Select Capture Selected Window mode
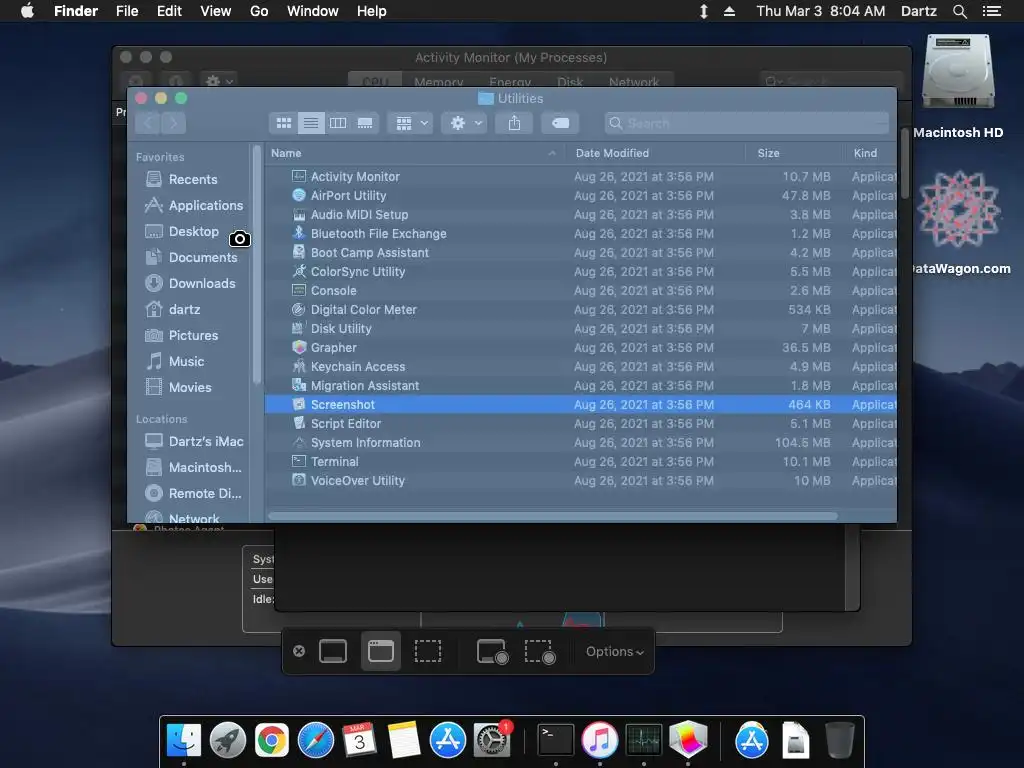1024x768 pixels. click(x=381, y=651)
